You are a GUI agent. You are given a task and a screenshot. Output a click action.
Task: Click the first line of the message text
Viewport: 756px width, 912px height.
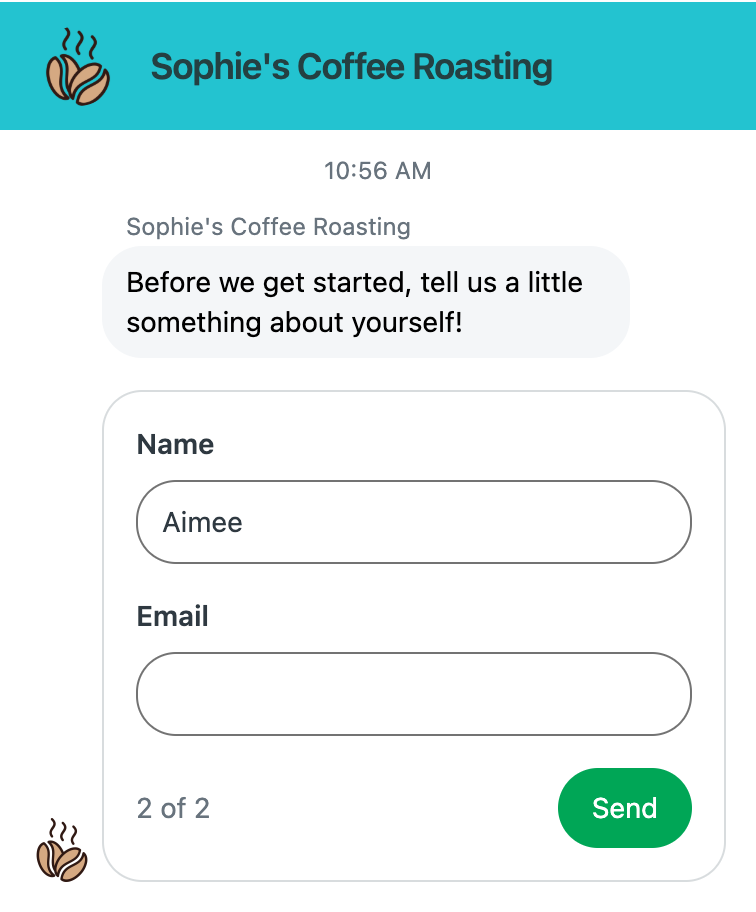(355, 283)
